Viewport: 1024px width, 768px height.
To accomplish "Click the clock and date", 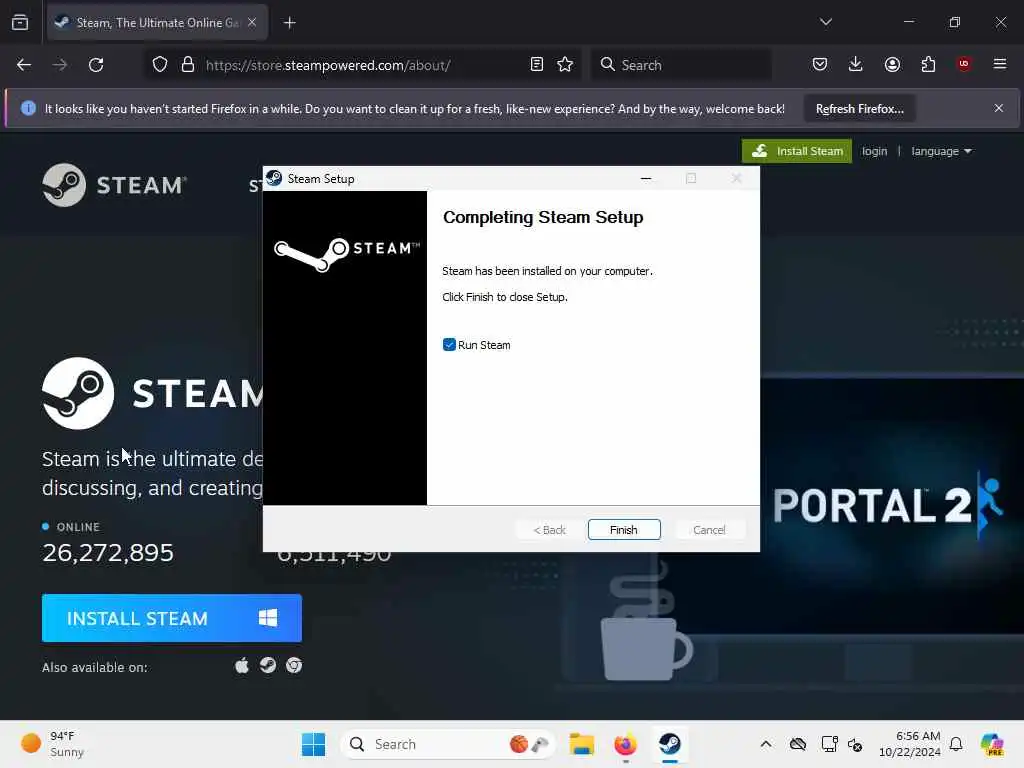I will (x=910, y=744).
